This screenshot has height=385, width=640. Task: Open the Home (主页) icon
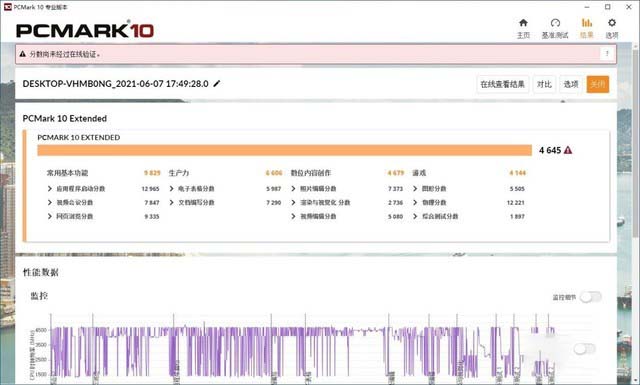(523, 28)
